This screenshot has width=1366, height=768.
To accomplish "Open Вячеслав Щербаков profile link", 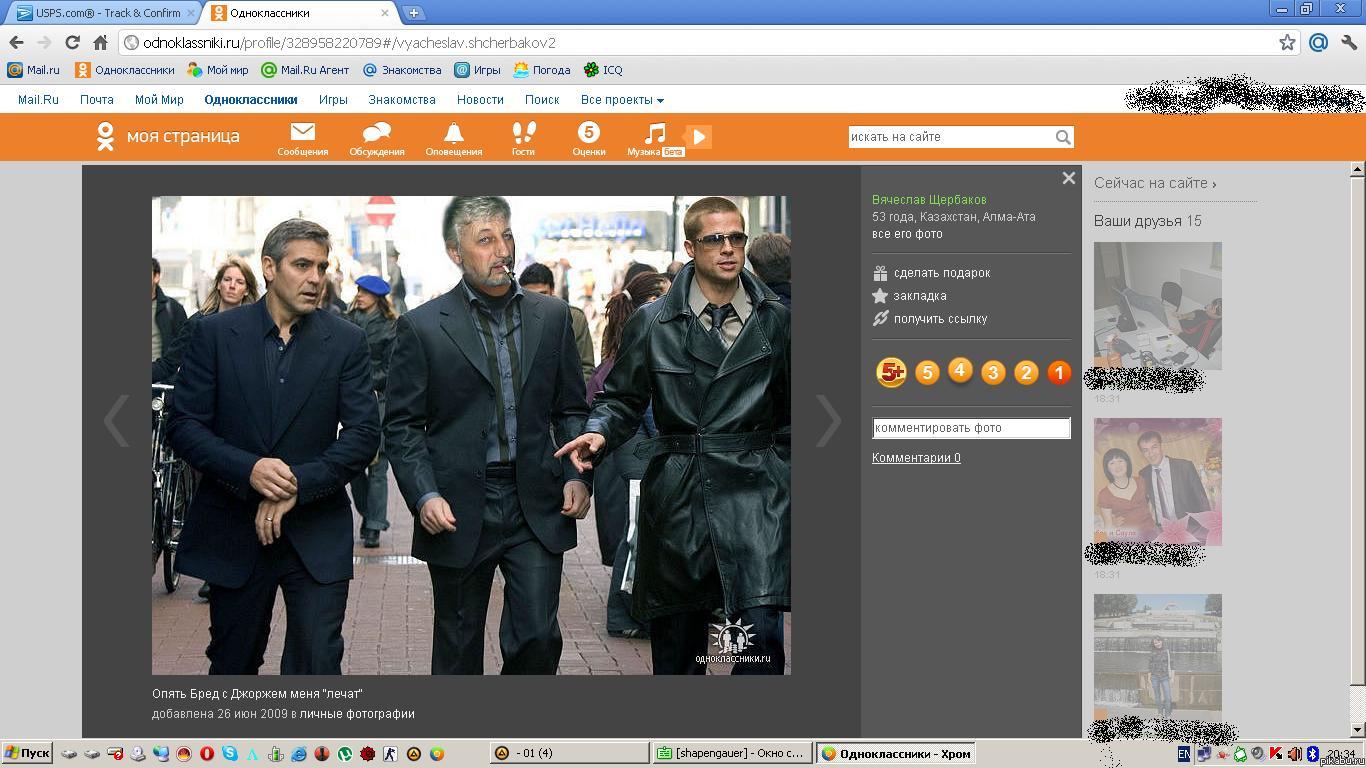I will [929, 200].
